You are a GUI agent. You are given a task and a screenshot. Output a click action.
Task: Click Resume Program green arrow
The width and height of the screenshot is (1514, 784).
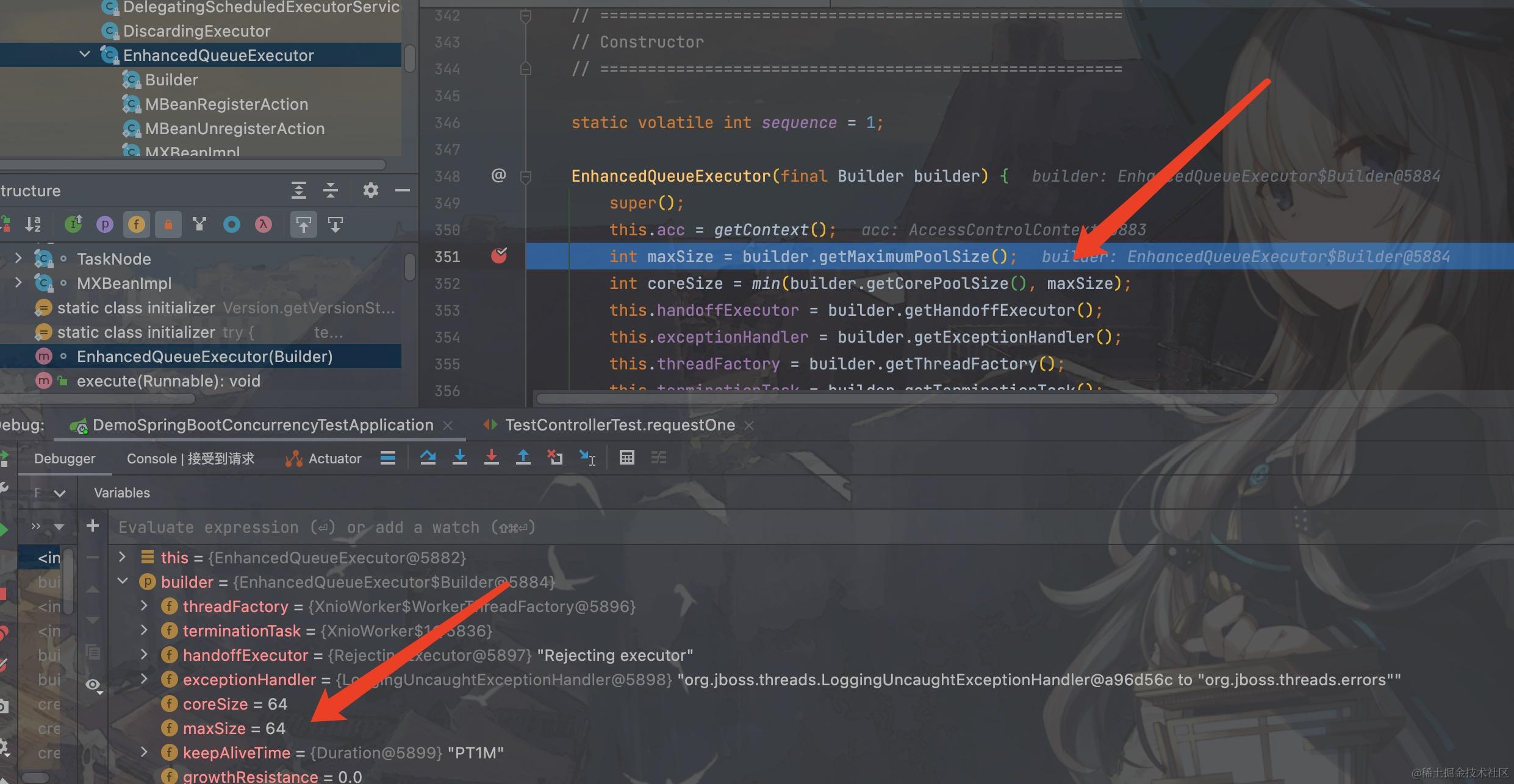pos(4,529)
